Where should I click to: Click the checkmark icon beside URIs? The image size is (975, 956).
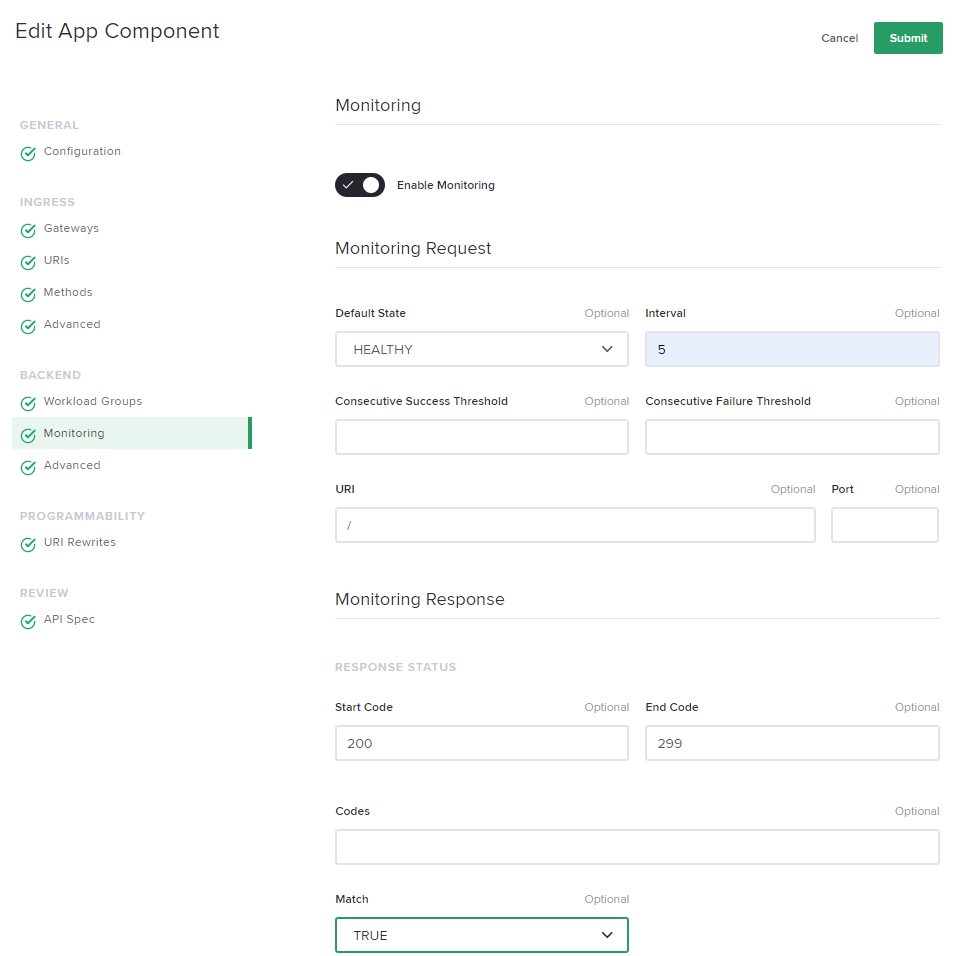tap(28, 263)
